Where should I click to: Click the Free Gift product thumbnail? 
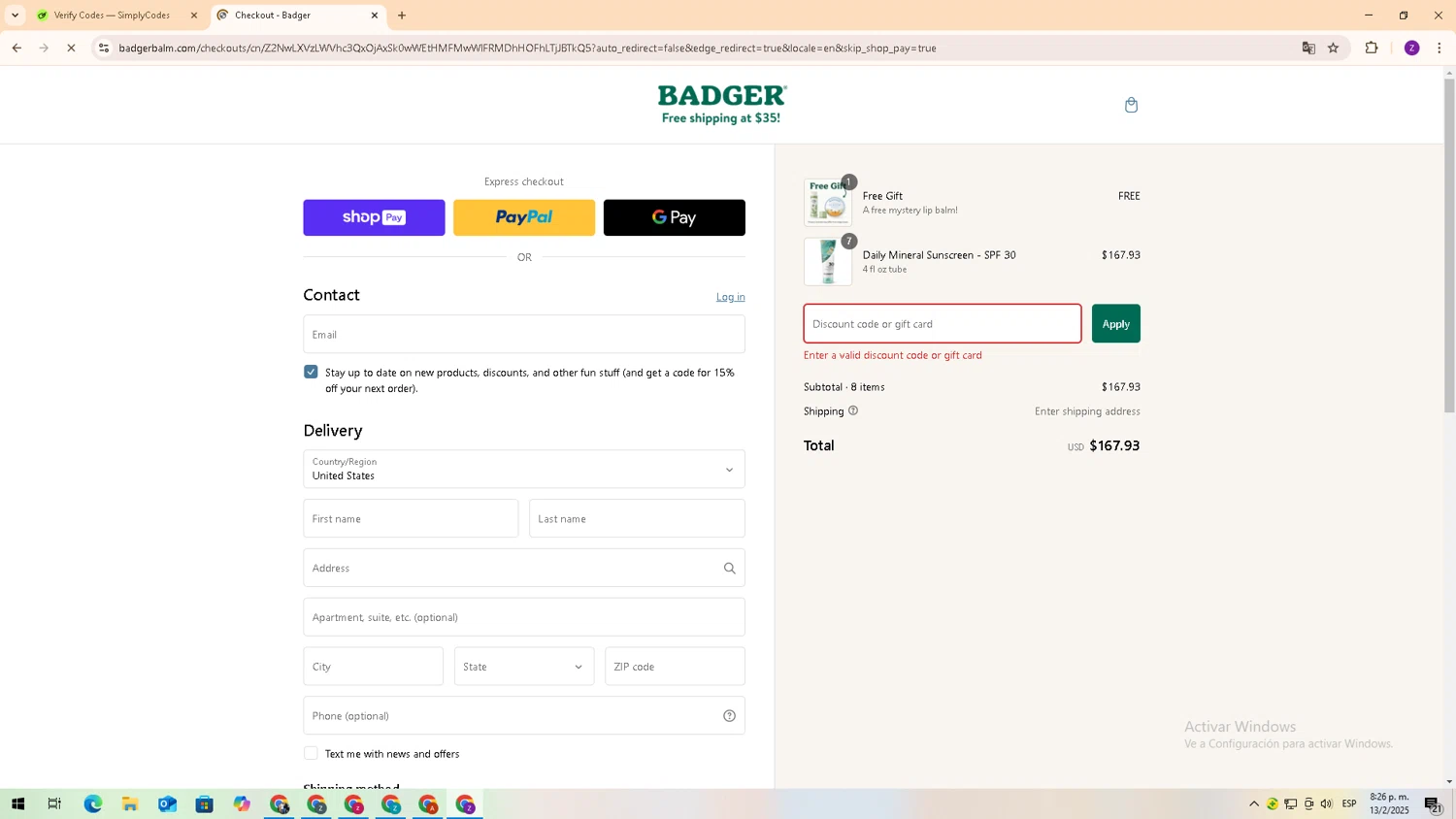point(828,202)
